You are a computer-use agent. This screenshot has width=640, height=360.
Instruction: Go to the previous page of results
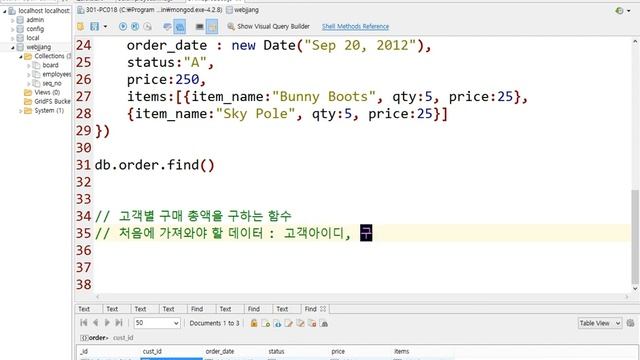point(96,323)
